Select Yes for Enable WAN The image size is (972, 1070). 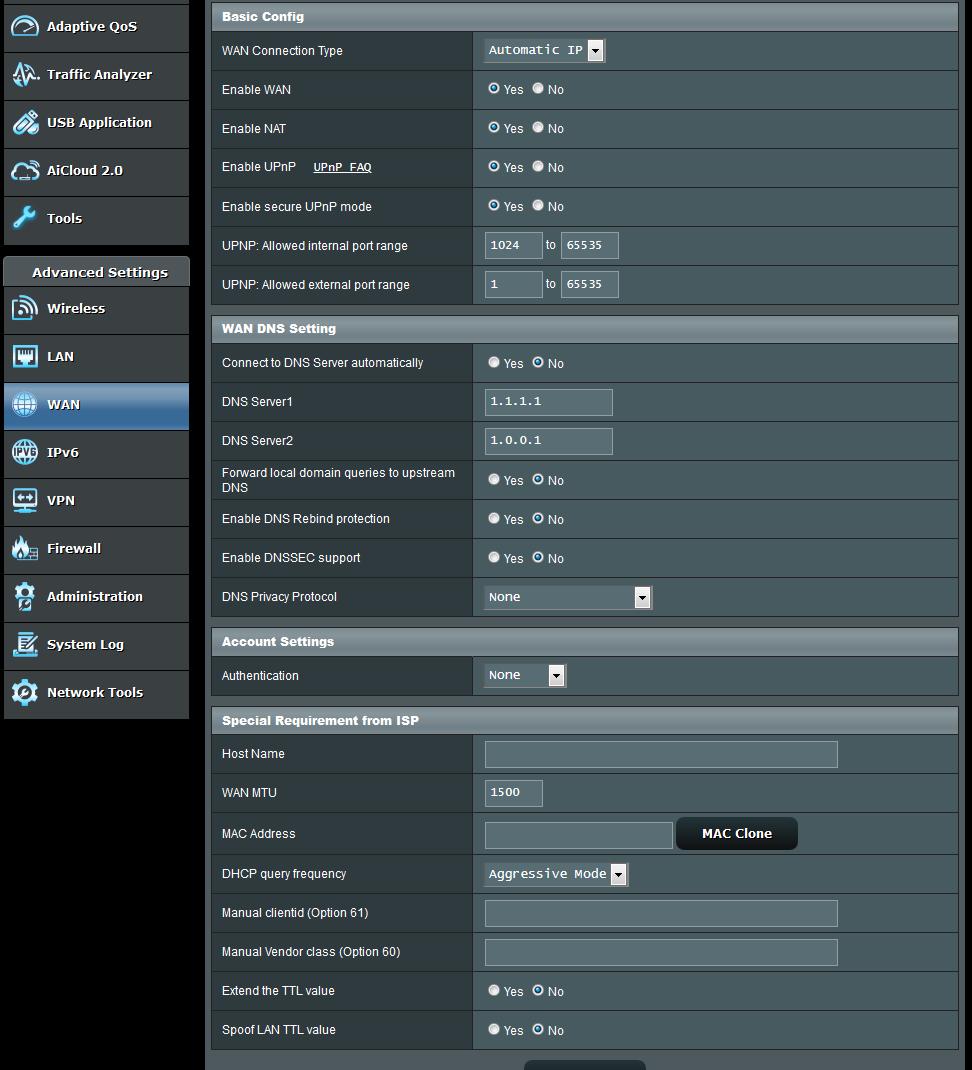click(494, 89)
